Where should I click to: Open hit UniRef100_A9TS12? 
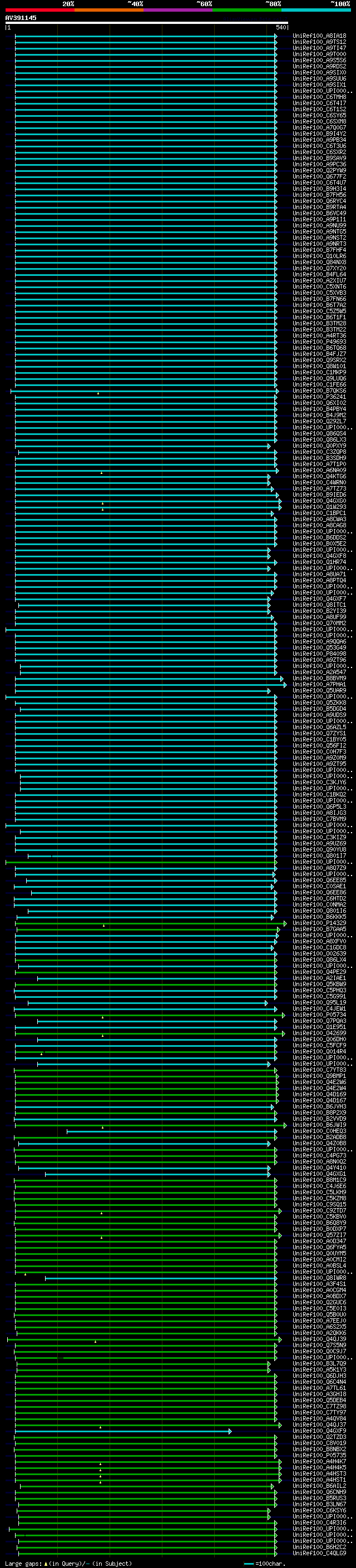click(319, 42)
